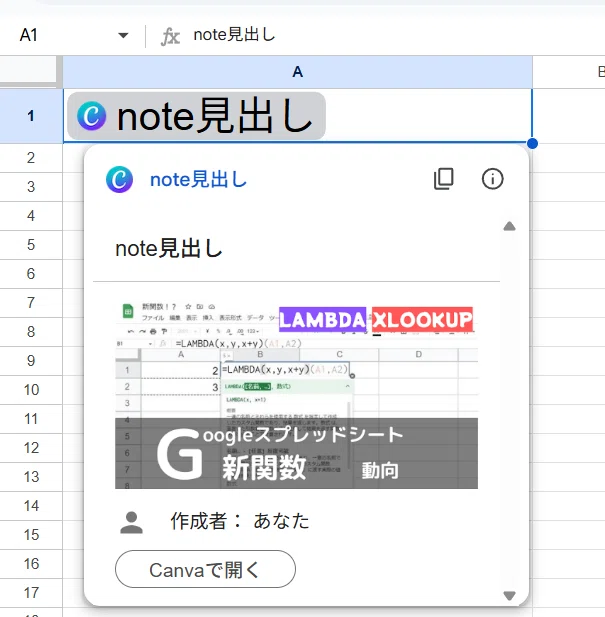Select row 7 header
Viewport: 605px width, 617px height.
(31, 303)
